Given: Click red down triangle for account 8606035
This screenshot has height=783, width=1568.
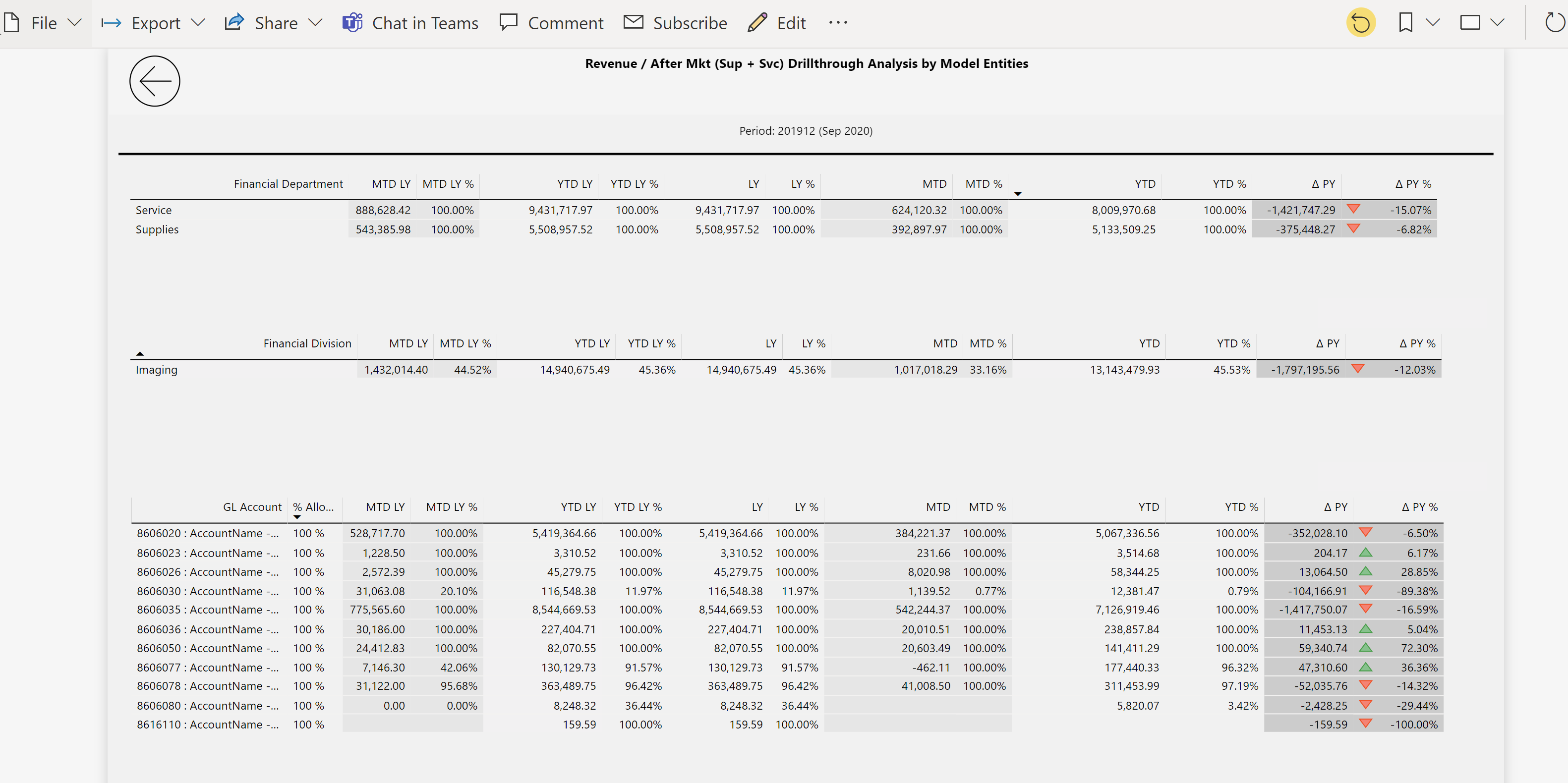Looking at the screenshot, I should tap(1365, 609).
